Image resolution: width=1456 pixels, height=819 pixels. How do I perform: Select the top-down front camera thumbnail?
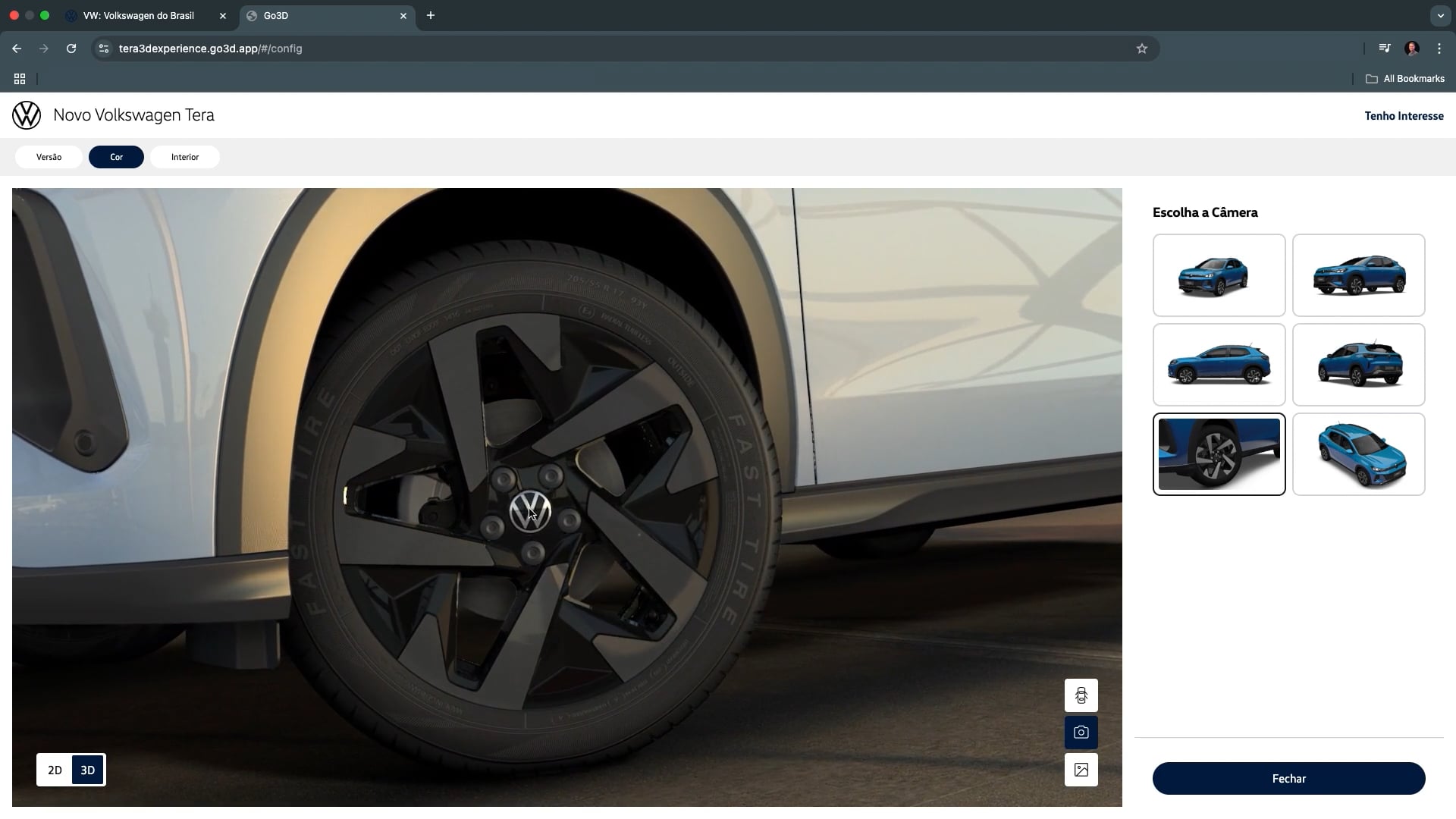click(x=1358, y=454)
